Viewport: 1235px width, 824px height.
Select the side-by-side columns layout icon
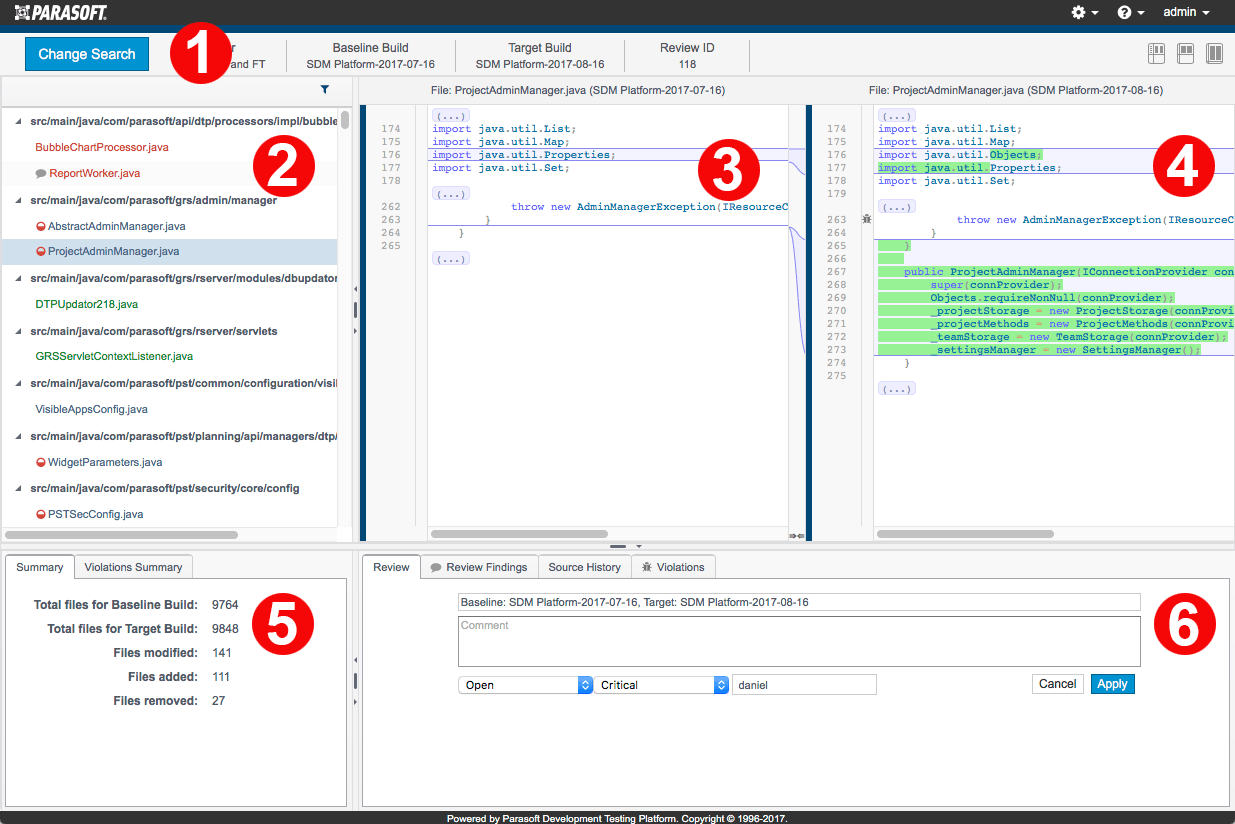coord(1215,54)
